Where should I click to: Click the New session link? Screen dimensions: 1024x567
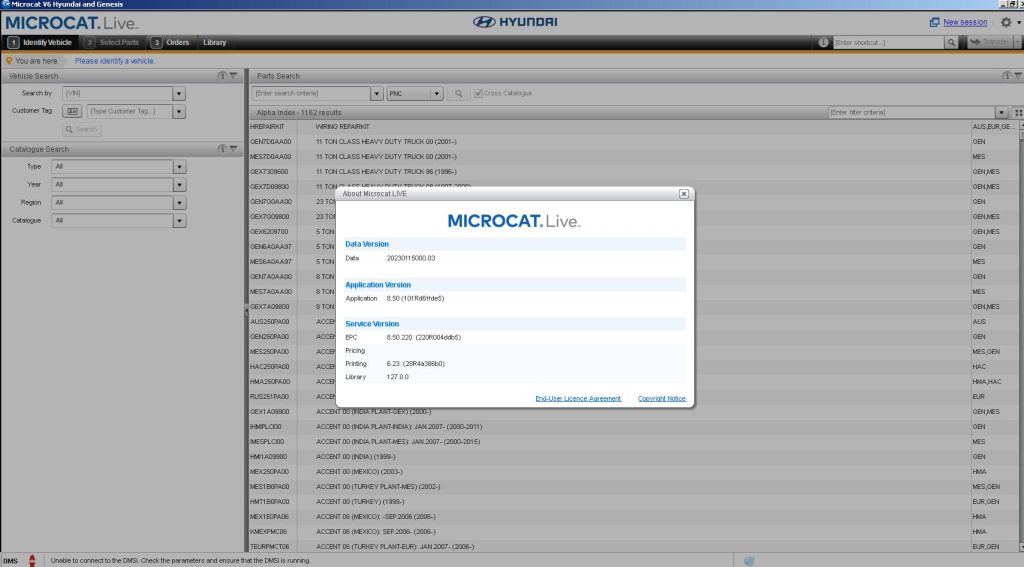[x=964, y=22]
